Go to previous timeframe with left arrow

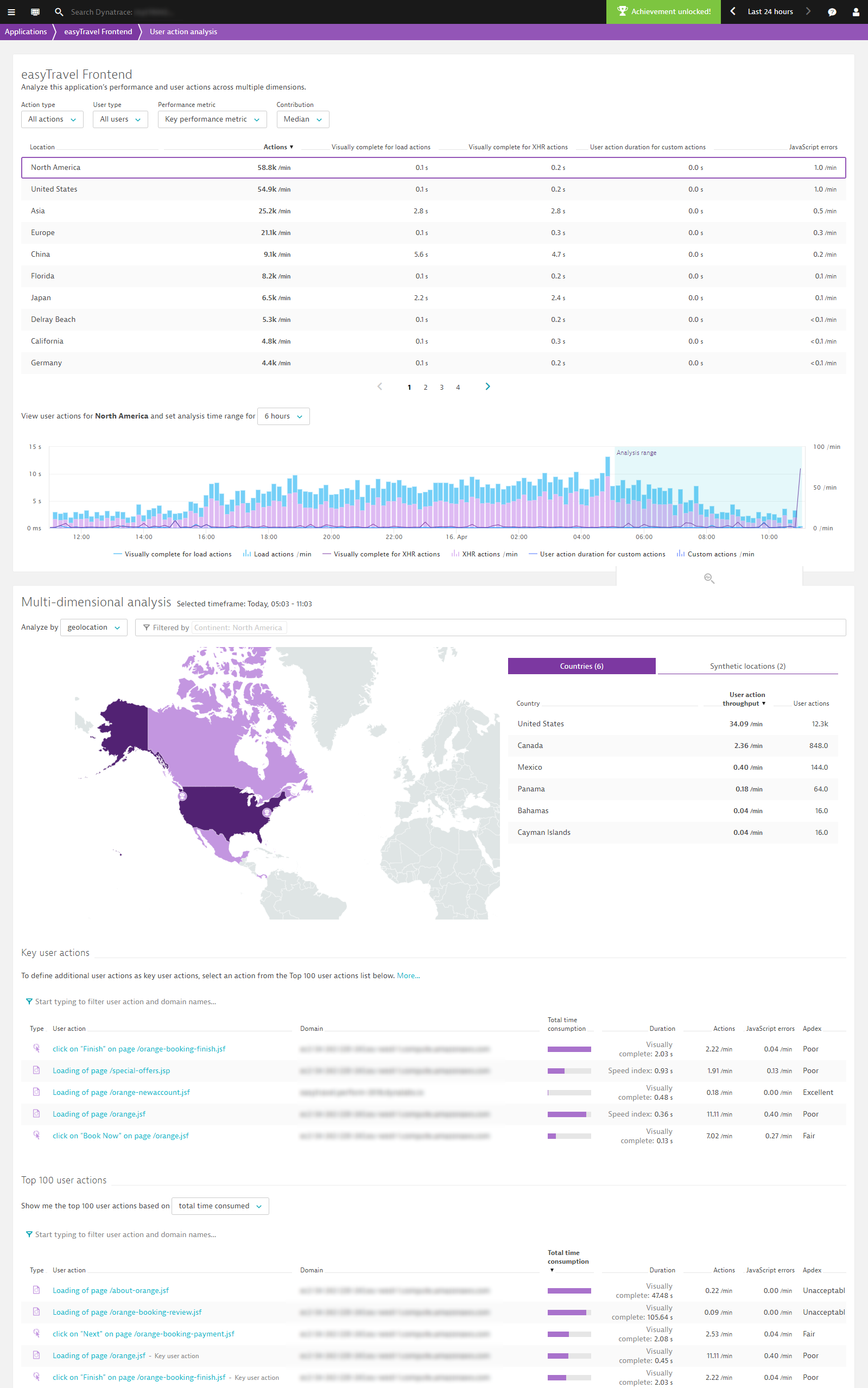coord(732,11)
